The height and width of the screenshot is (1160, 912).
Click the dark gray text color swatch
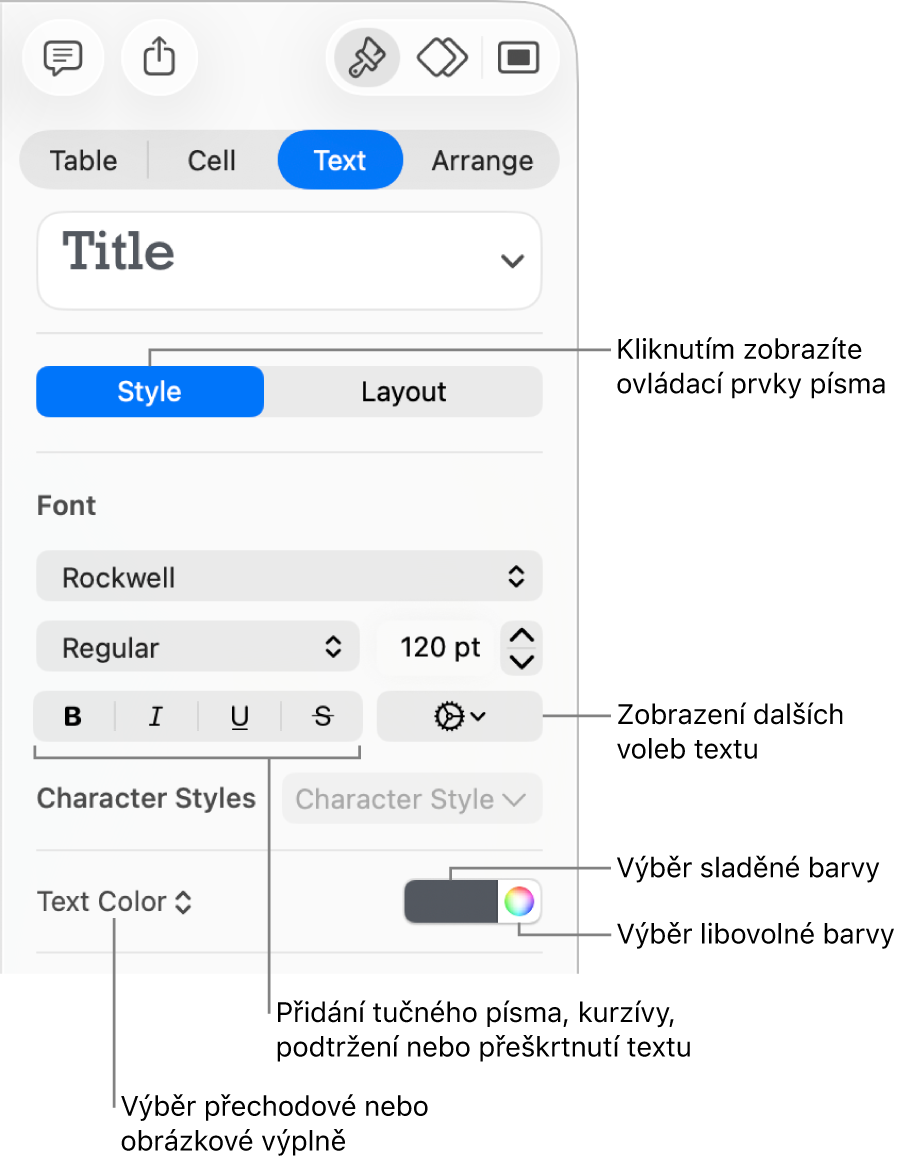pos(451,902)
